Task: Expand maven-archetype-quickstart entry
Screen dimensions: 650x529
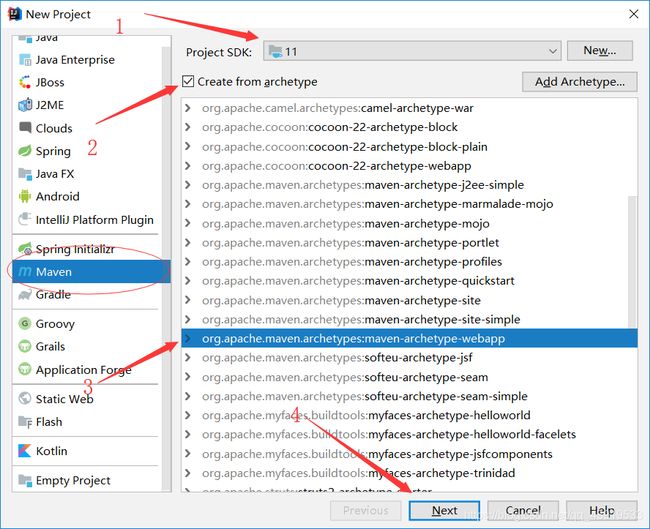Action: tap(188, 281)
